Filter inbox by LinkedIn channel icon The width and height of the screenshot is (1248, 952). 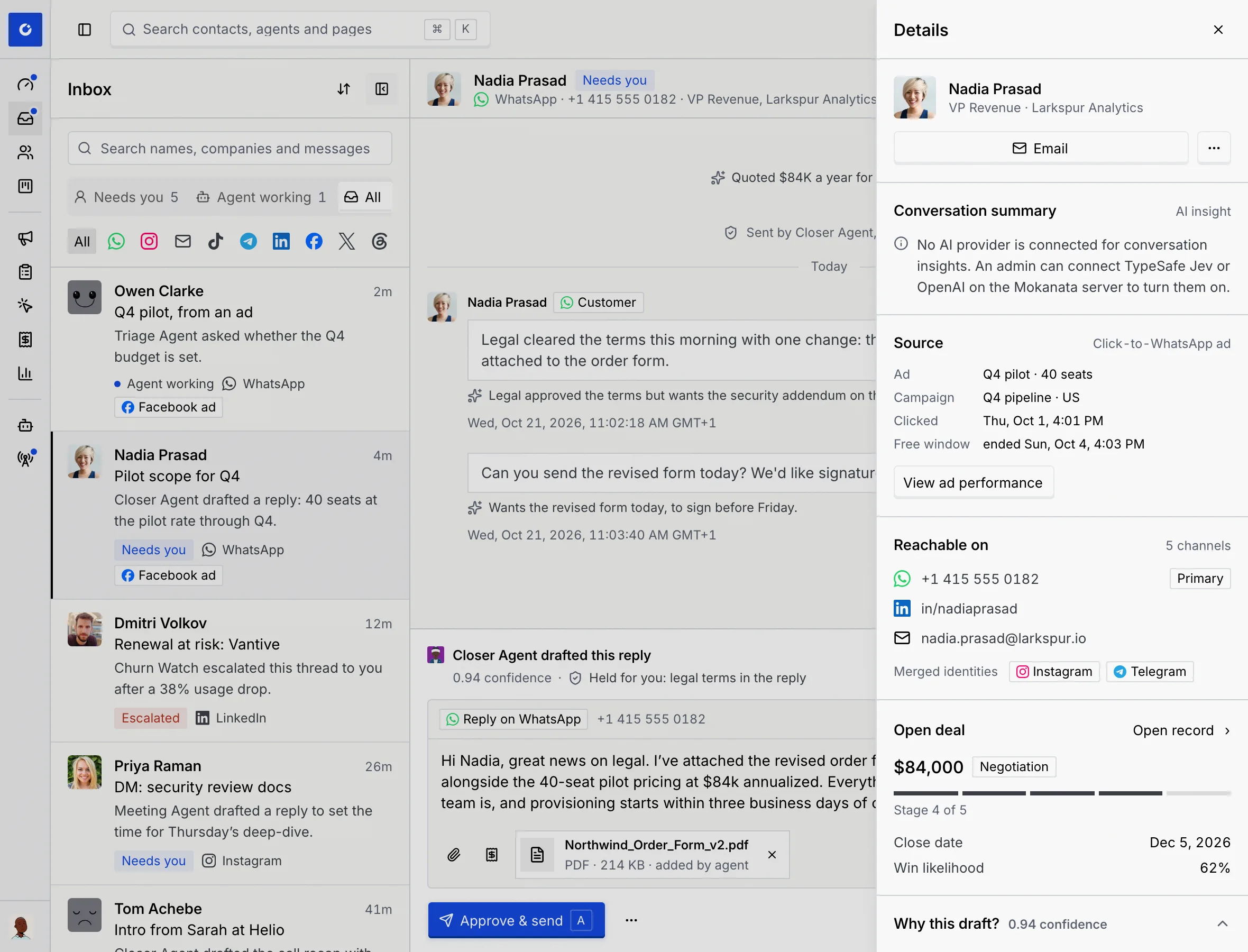[281, 241]
